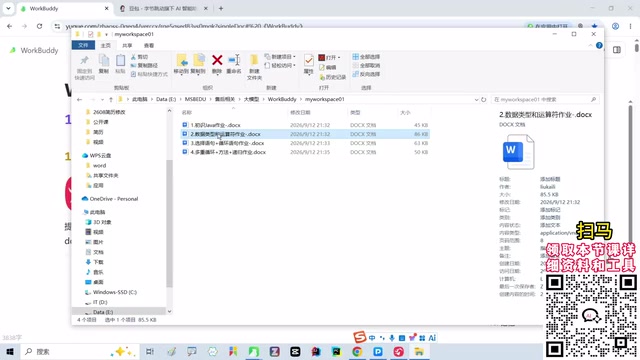Click Cut (剪切) scissors in ribbon
This screenshot has height=360, width=640.
(x=140, y=57)
